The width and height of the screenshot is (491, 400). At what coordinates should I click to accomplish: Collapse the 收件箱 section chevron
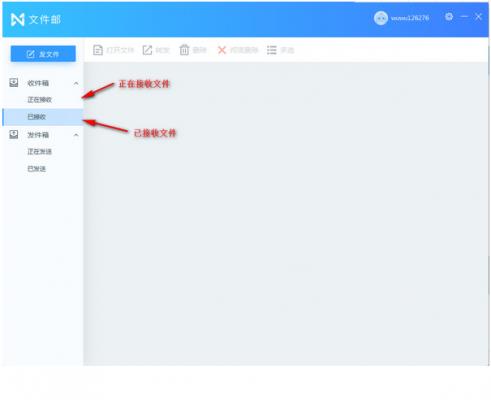point(76,83)
